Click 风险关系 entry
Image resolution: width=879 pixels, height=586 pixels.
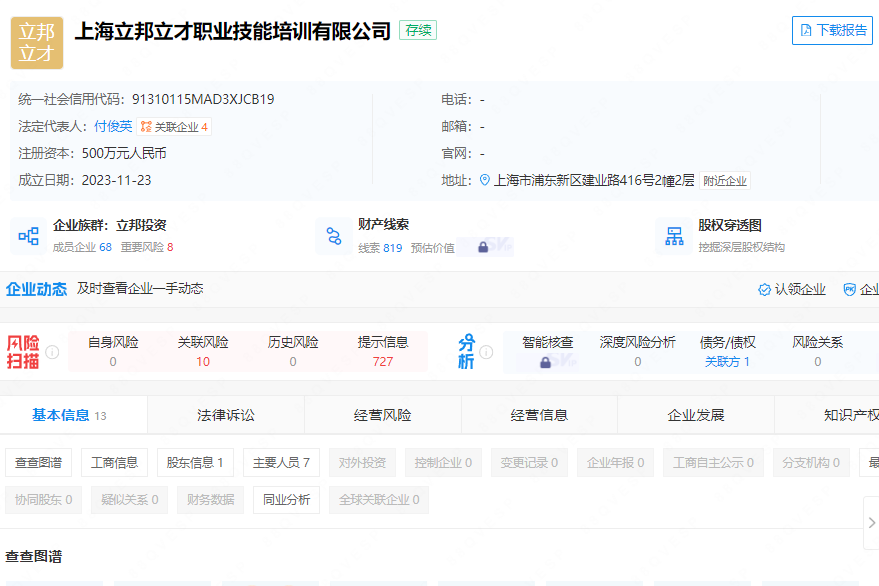click(x=817, y=352)
